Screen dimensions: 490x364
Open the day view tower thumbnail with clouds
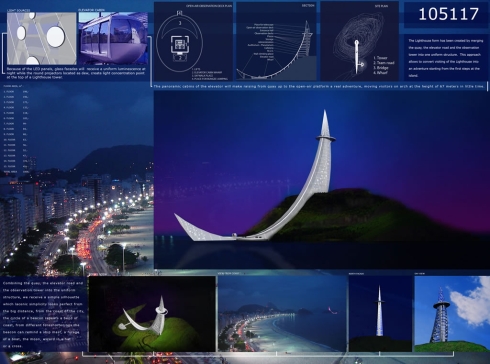(452, 314)
